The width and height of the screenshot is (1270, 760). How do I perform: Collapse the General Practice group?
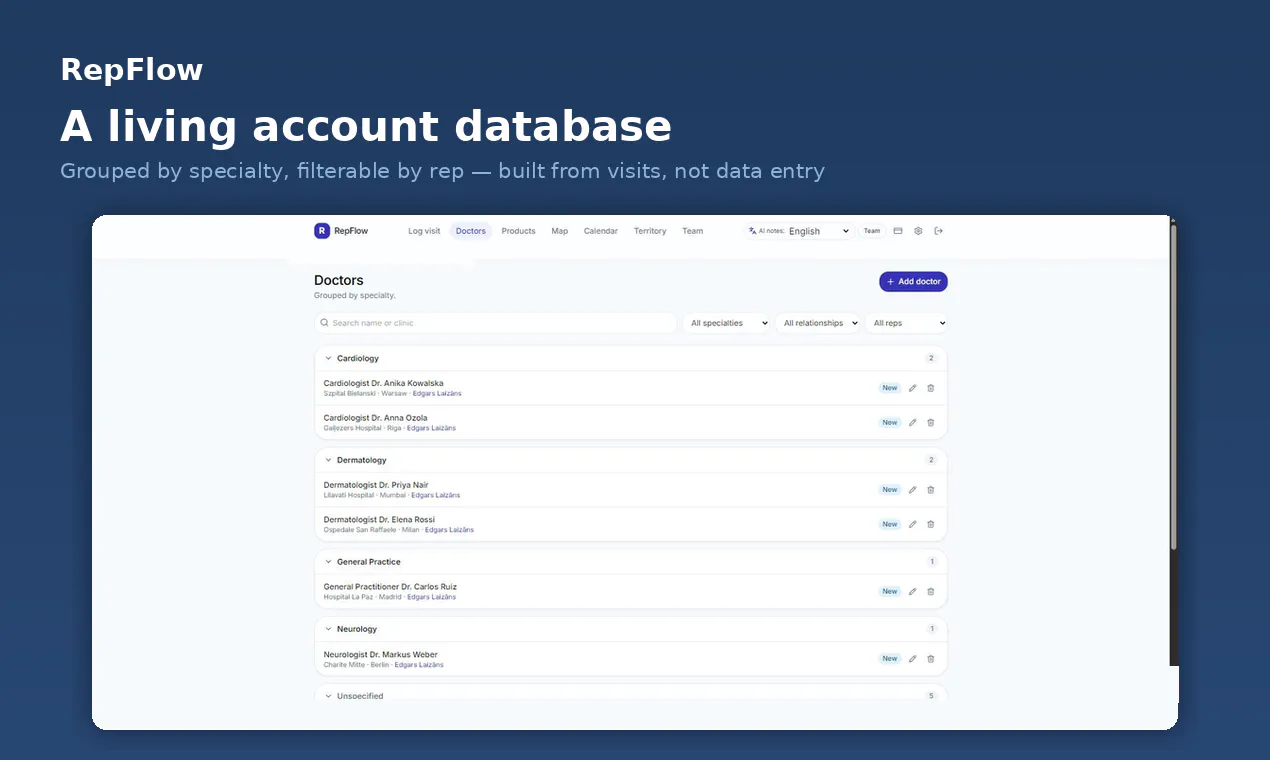(x=328, y=562)
